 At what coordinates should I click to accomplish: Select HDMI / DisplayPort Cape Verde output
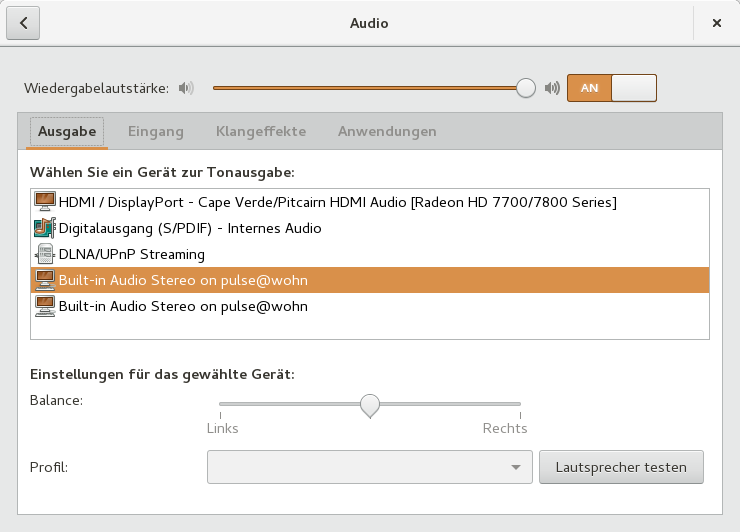[x=370, y=202]
